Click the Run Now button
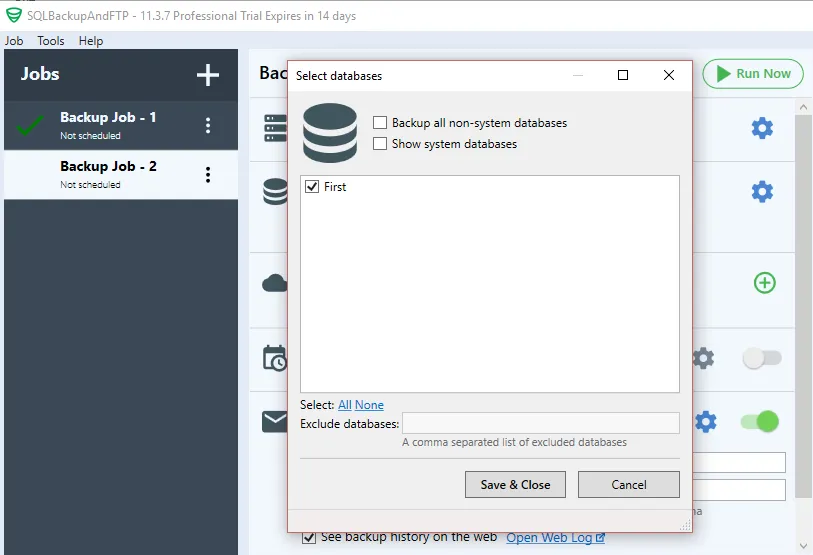 pyautogui.click(x=753, y=74)
